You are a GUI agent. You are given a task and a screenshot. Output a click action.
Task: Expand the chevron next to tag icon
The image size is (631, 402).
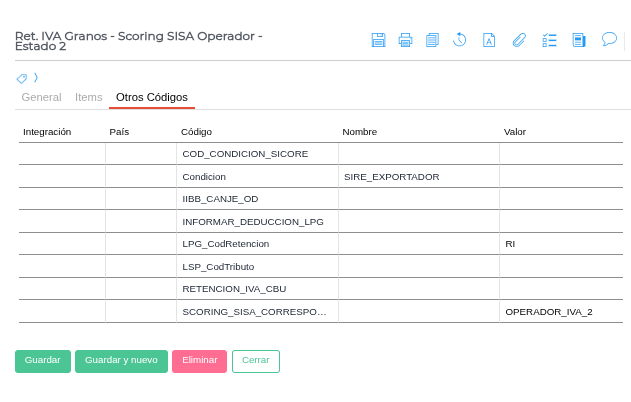point(36,77)
